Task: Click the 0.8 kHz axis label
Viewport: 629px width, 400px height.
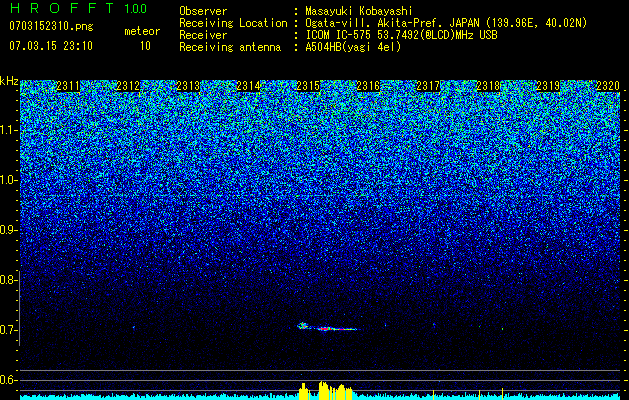Action: 8,280
